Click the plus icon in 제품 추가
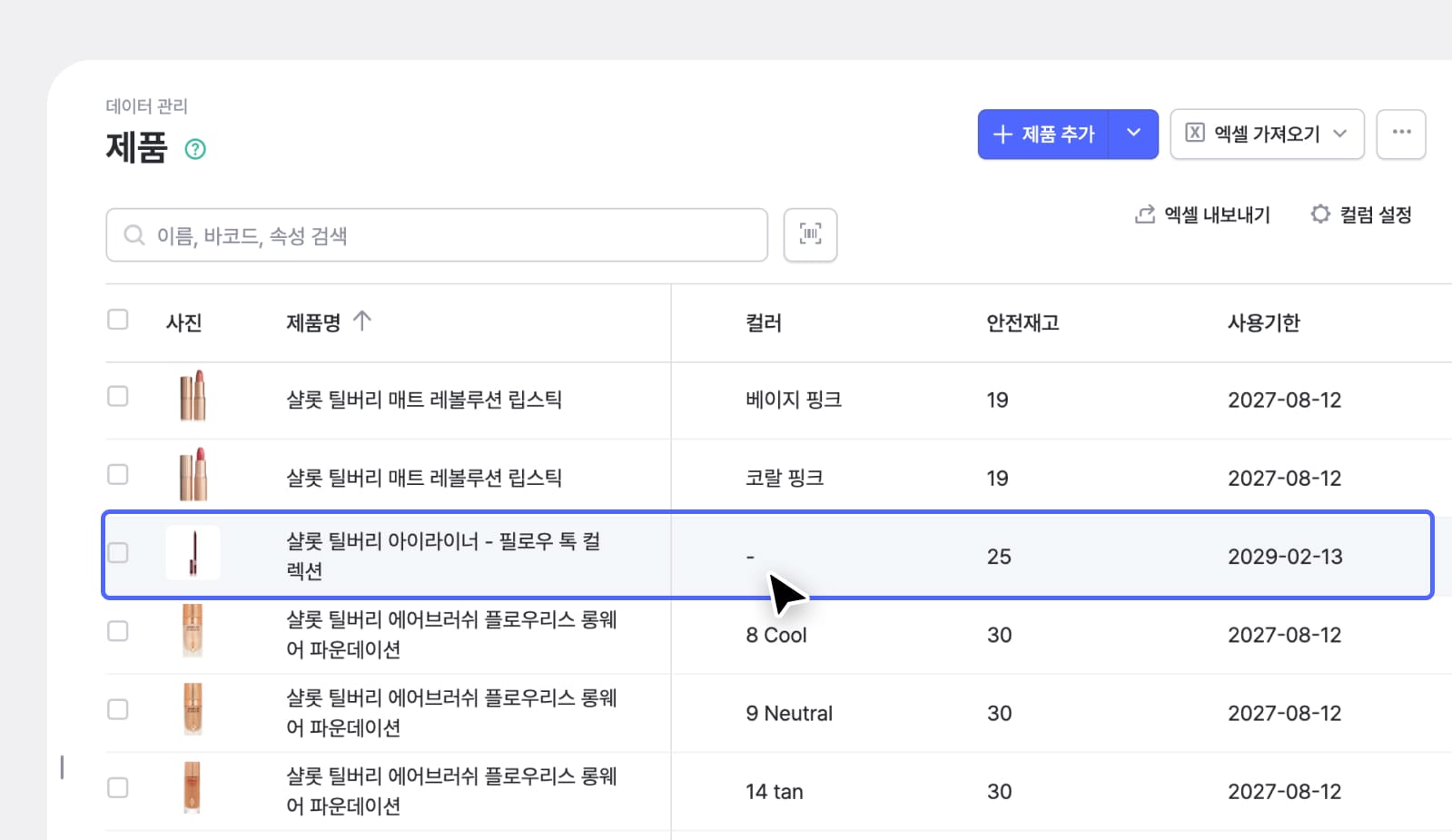This screenshot has height=840, width=1452. pyautogui.click(x=1003, y=134)
